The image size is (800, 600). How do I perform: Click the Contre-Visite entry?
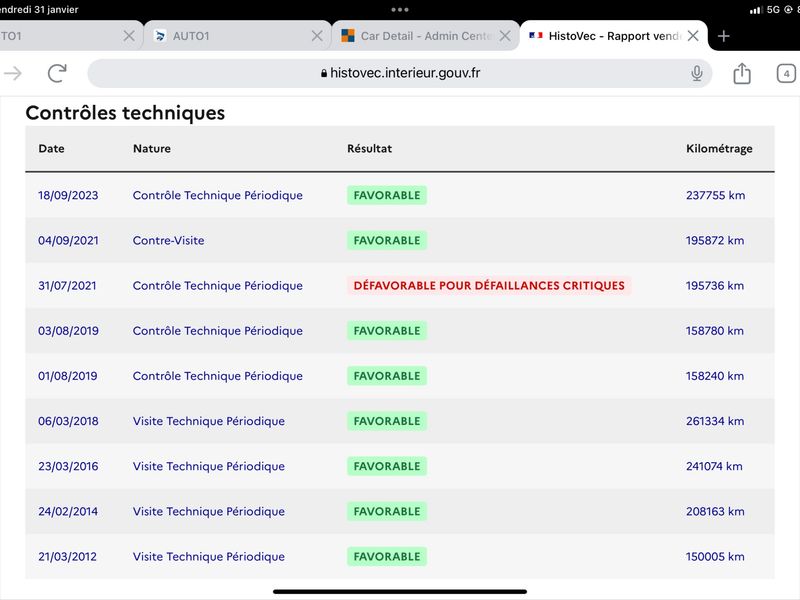pos(168,240)
